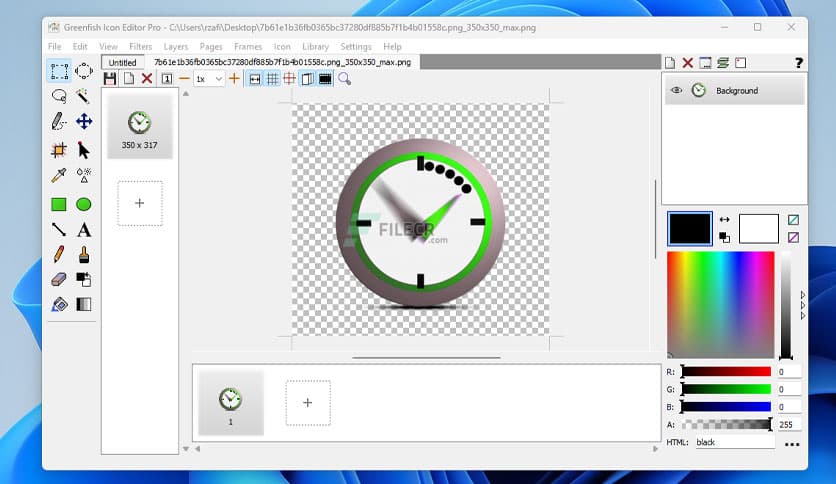Click the alpha A channel slider

(x=726, y=425)
